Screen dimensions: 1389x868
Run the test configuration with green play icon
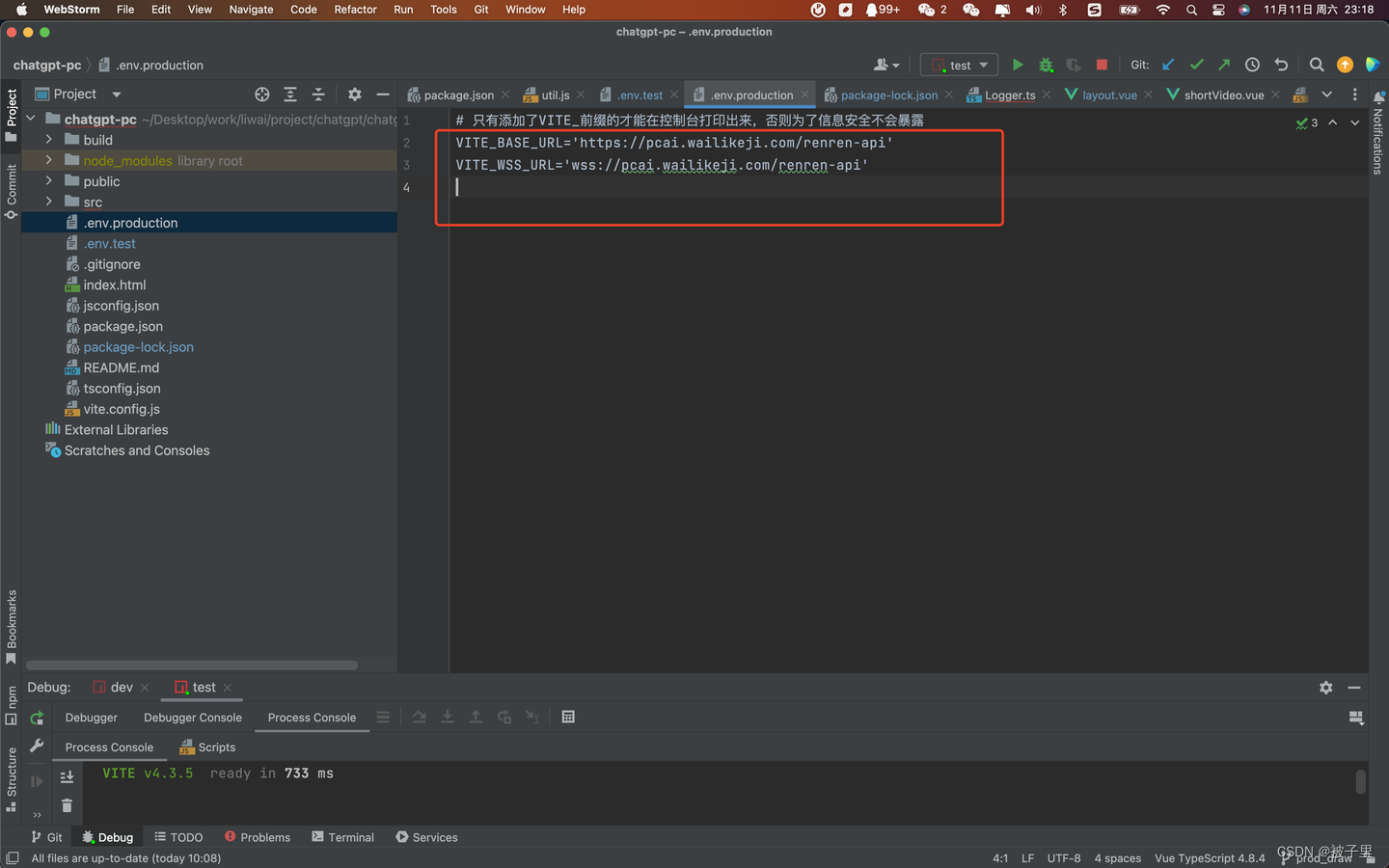click(1017, 65)
